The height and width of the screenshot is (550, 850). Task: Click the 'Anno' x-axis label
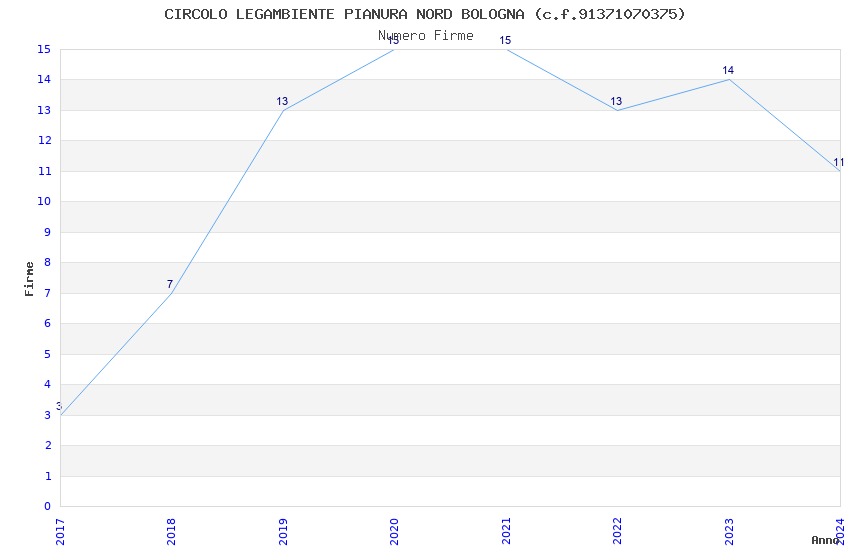(x=825, y=540)
